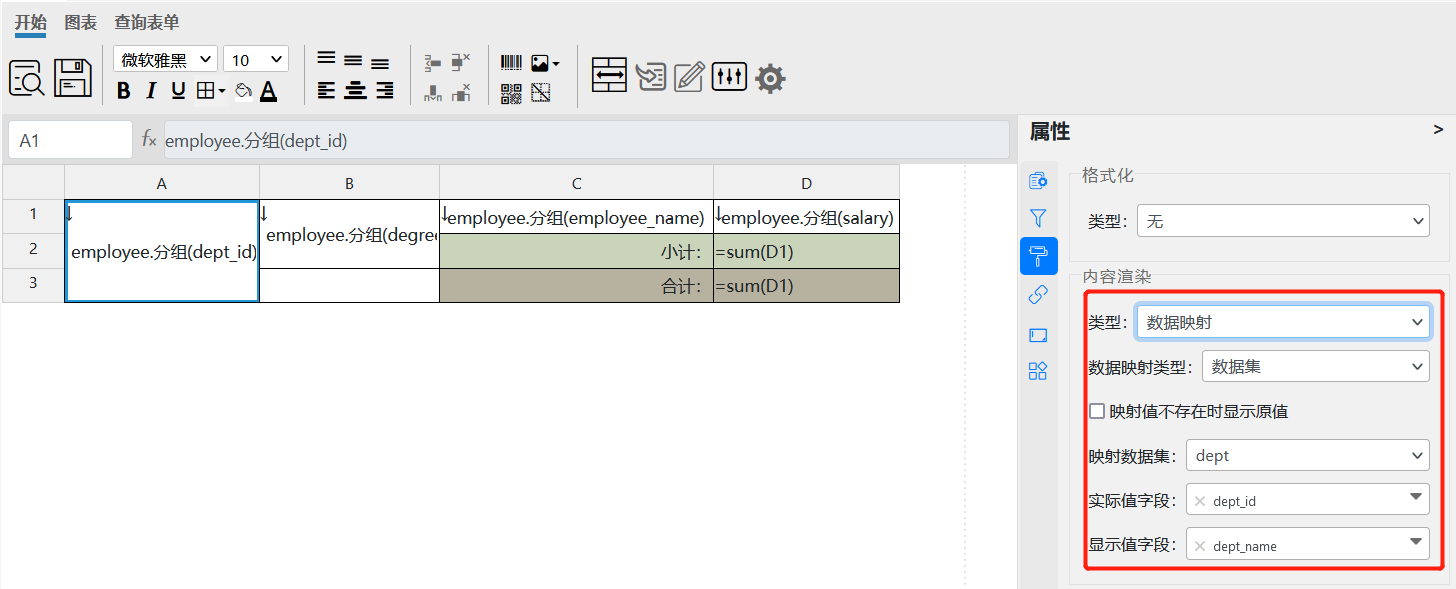The width and height of the screenshot is (1456, 589).
Task: Click the cell name box A1
Action: 70,140
